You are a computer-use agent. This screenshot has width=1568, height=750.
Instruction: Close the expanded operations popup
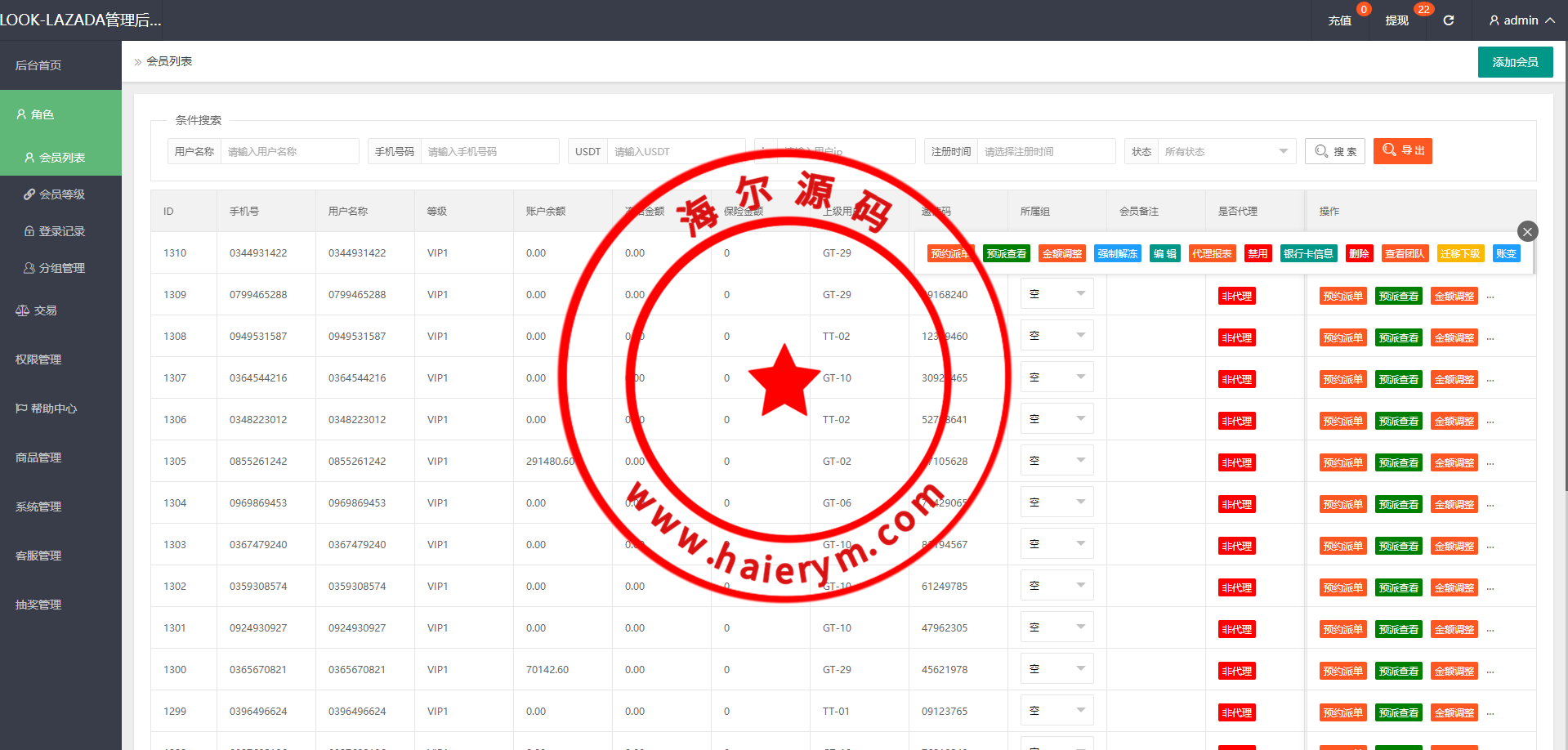click(1527, 231)
